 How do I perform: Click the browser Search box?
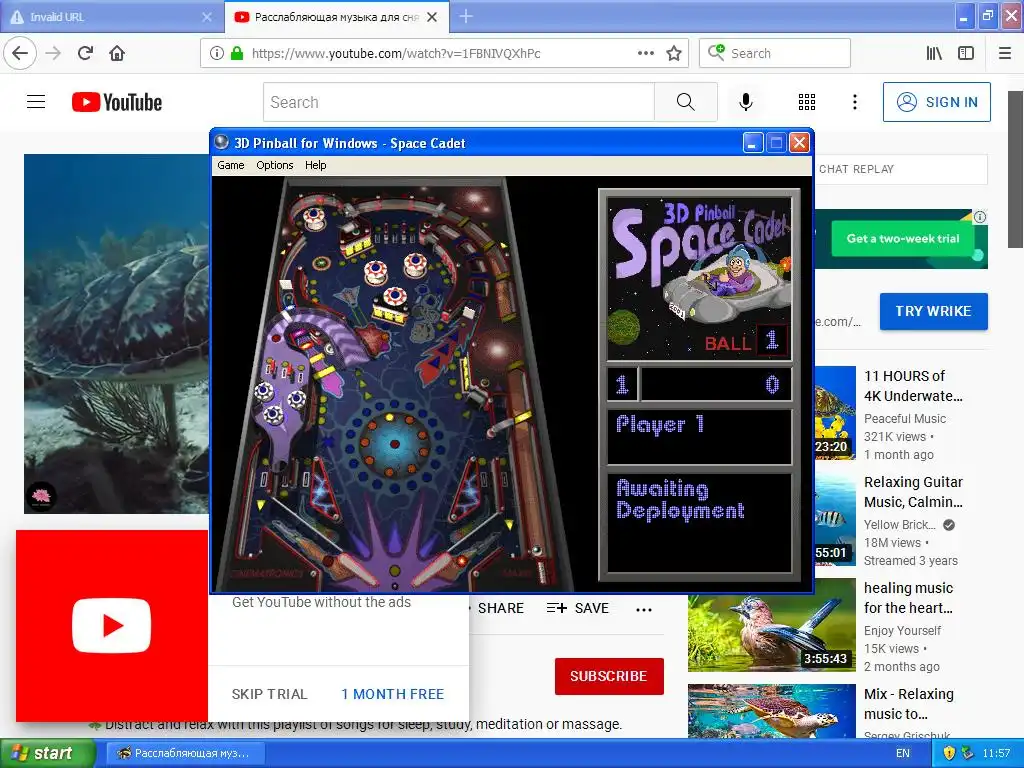[775, 53]
